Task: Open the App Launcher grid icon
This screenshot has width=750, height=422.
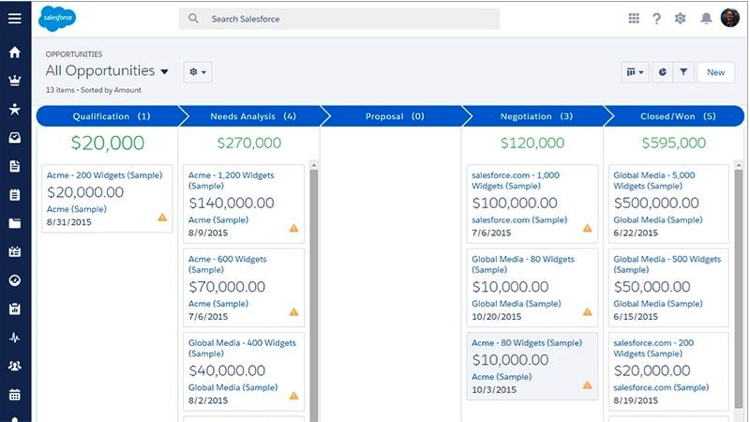Action: click(633, 18)
